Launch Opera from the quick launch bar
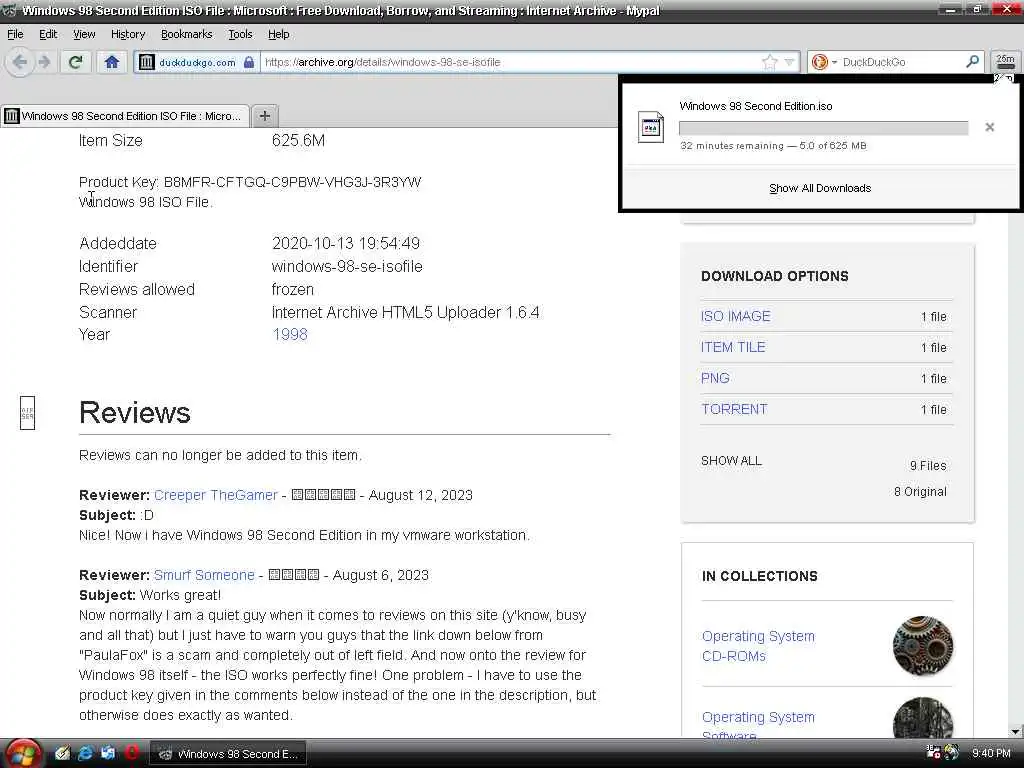1024x768 pixels. click(131, 753)
